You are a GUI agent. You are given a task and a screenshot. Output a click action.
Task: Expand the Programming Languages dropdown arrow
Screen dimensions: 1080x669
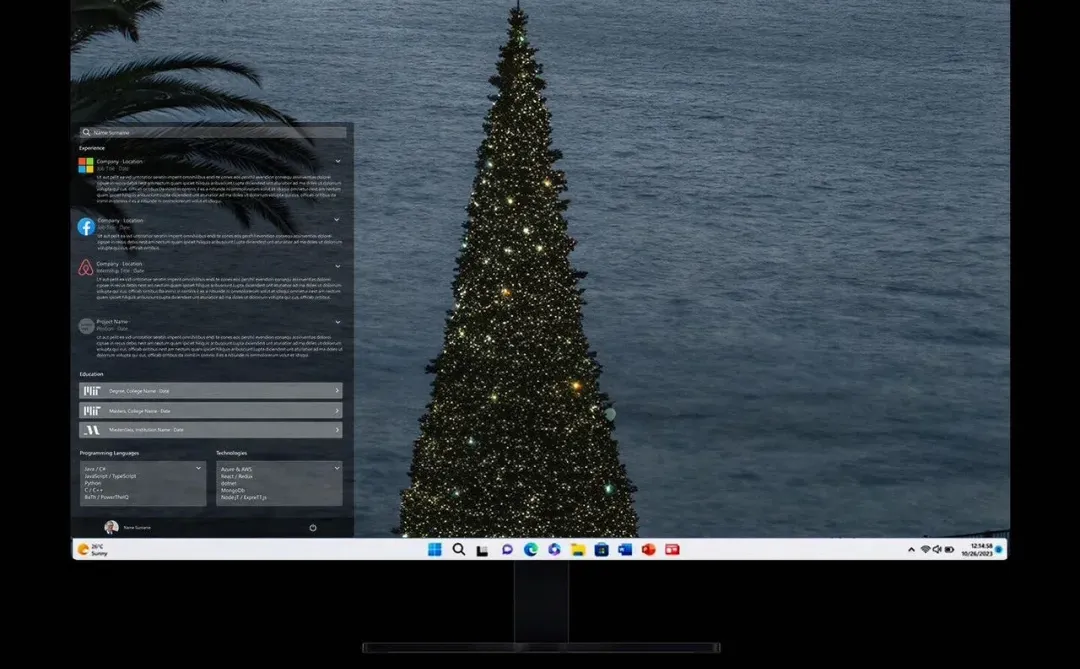point(198,468)
